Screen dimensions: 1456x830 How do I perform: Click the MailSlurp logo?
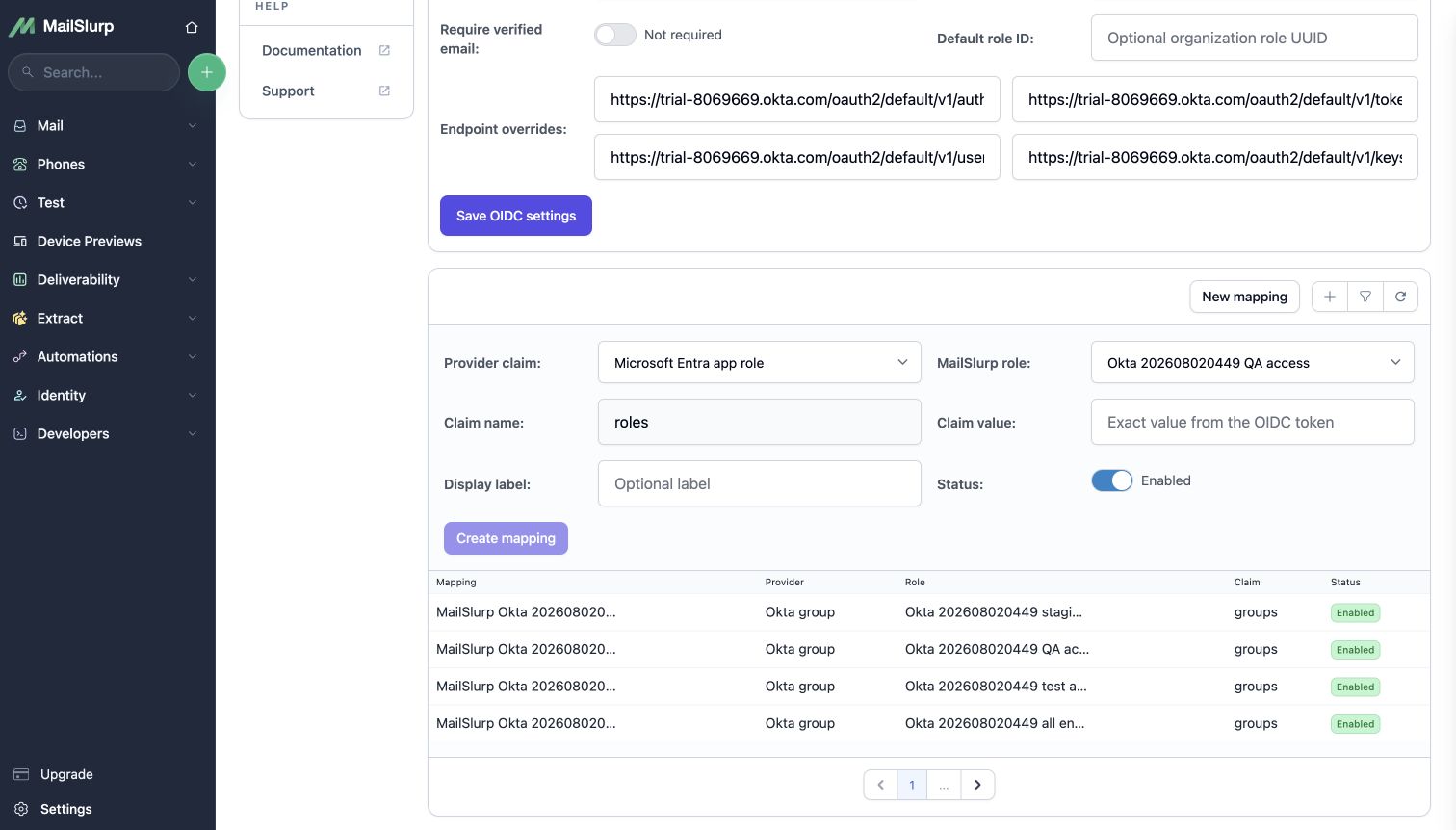62,27
